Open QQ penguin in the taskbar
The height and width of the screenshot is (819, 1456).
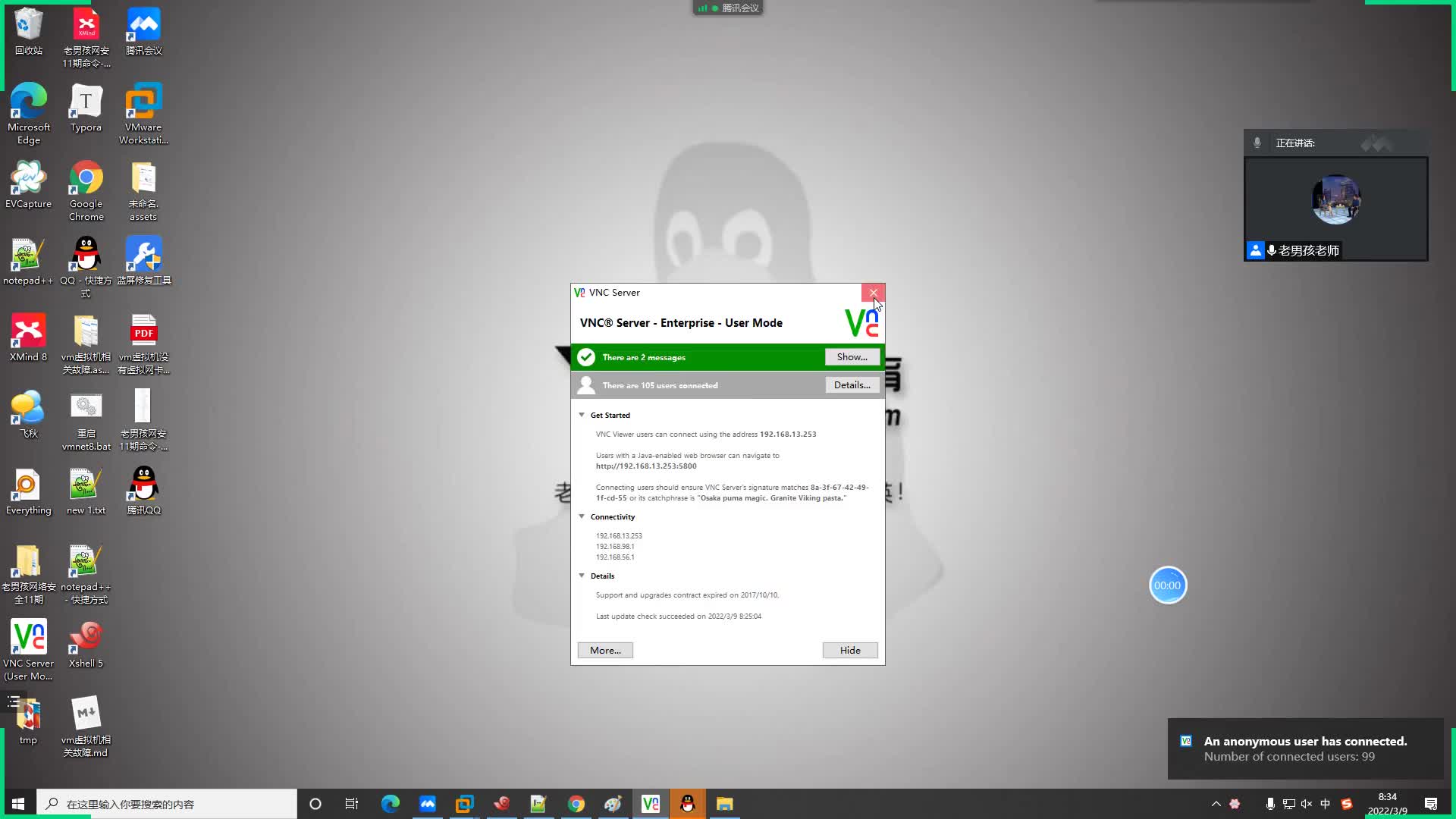[x=688, y=804]
